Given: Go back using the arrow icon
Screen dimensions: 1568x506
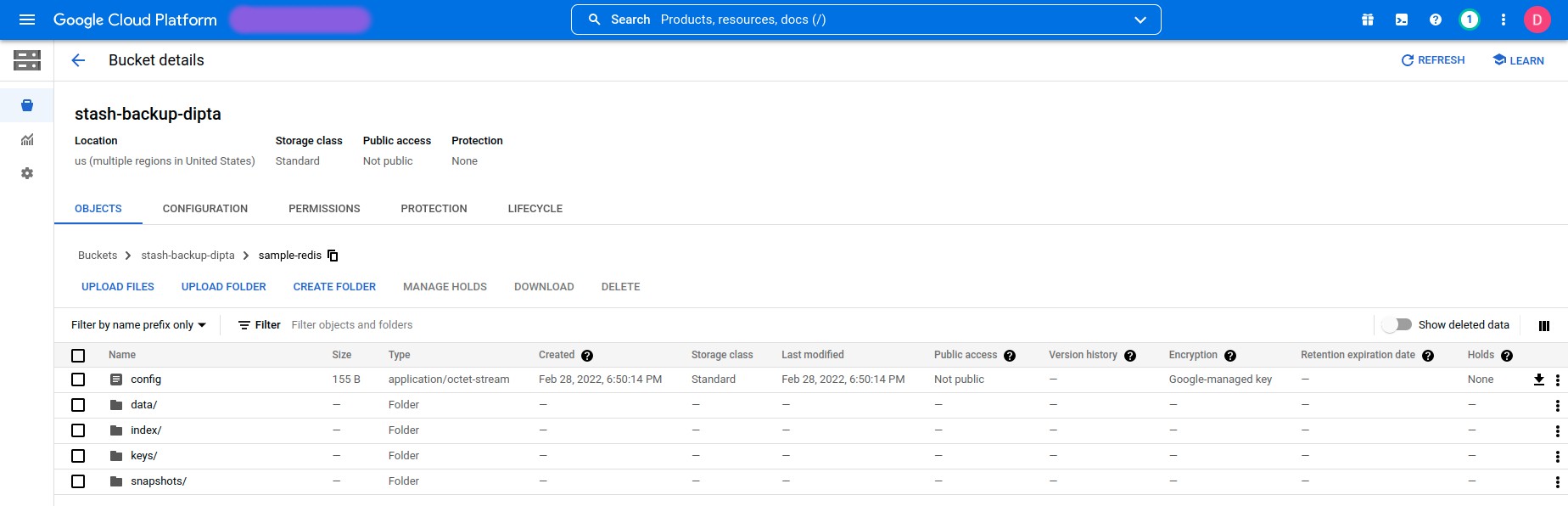Looking at the screenshot, I should pos(78,60).
